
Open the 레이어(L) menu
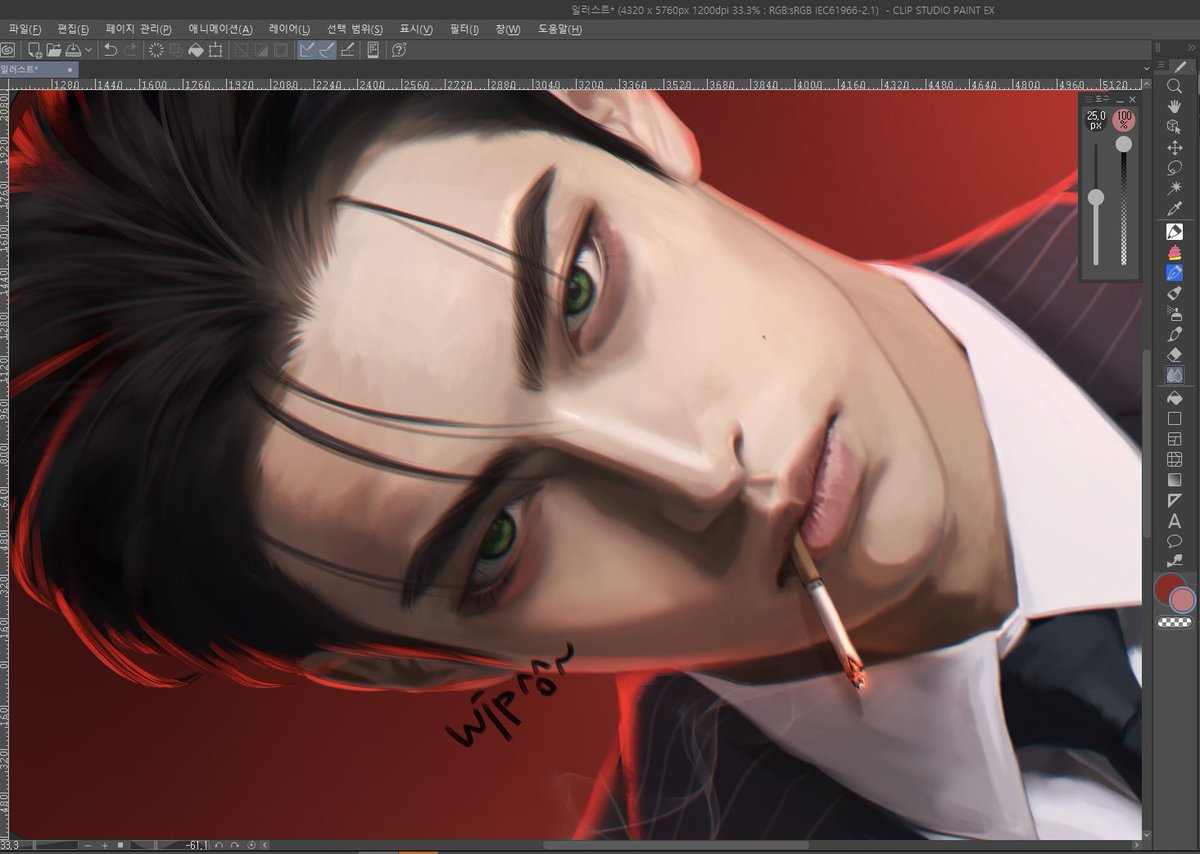tap(289, 30)
